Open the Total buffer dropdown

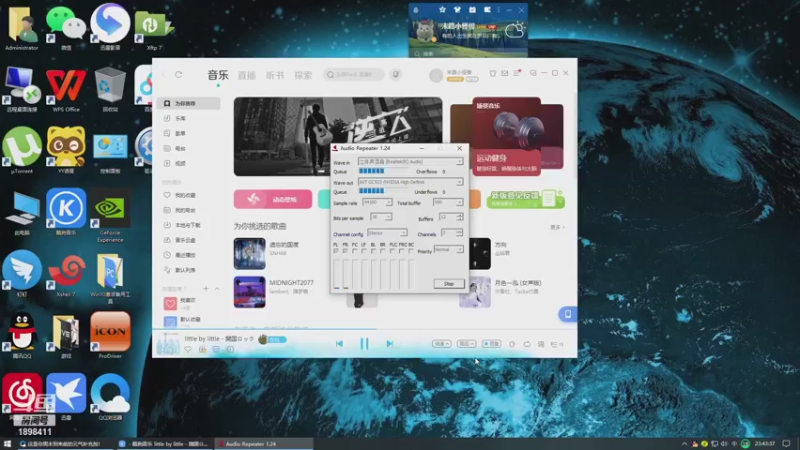click(447, 203)
